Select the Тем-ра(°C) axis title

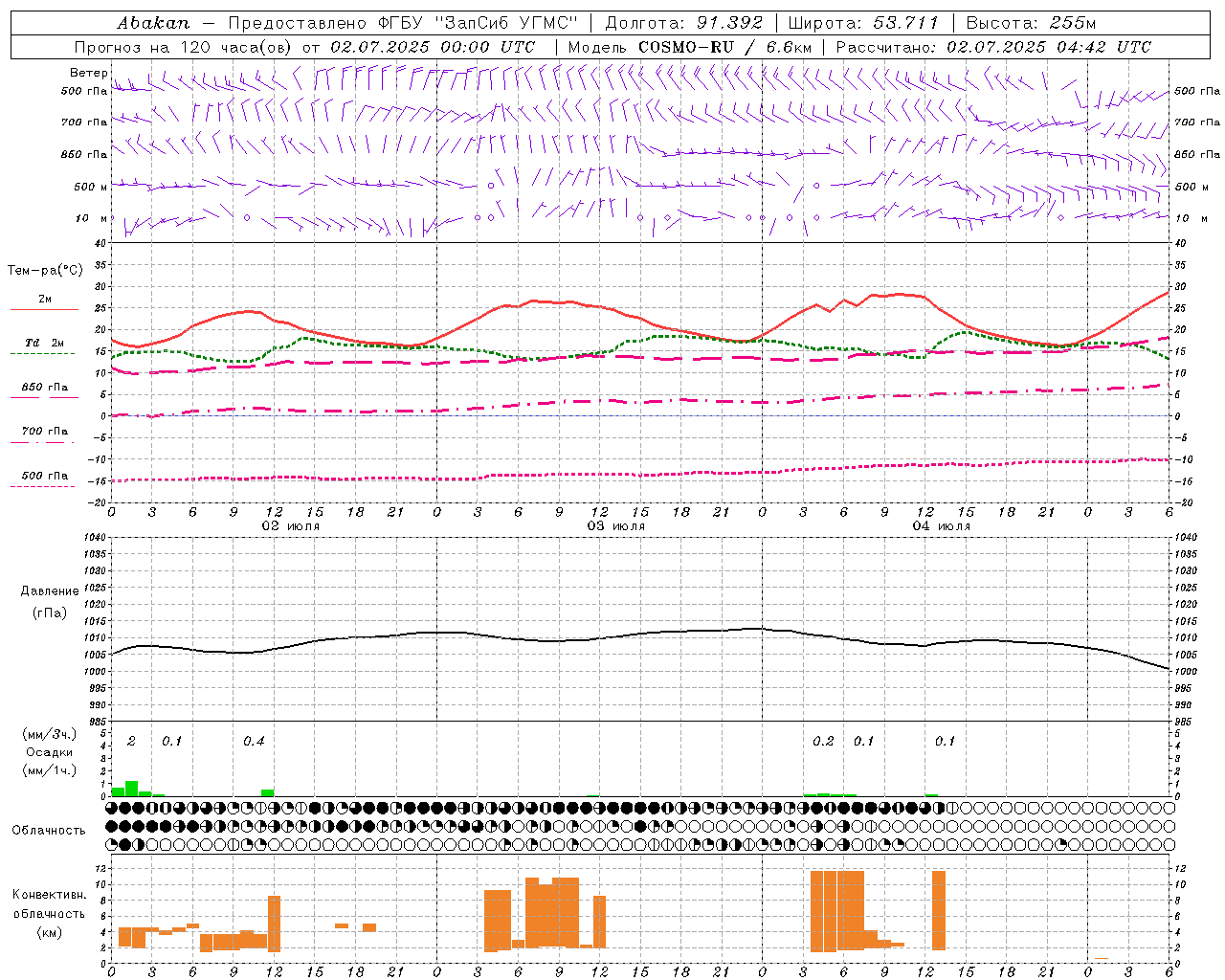pyautogui.click(x=45, y=271)
